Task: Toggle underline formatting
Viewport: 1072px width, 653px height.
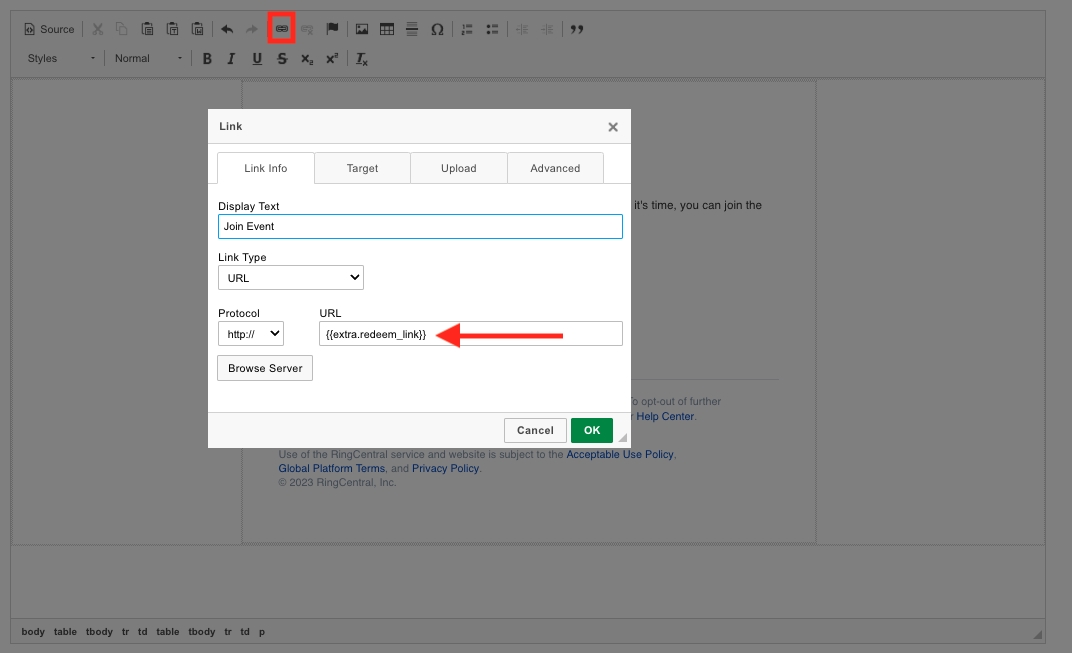Action: point(257,59)
